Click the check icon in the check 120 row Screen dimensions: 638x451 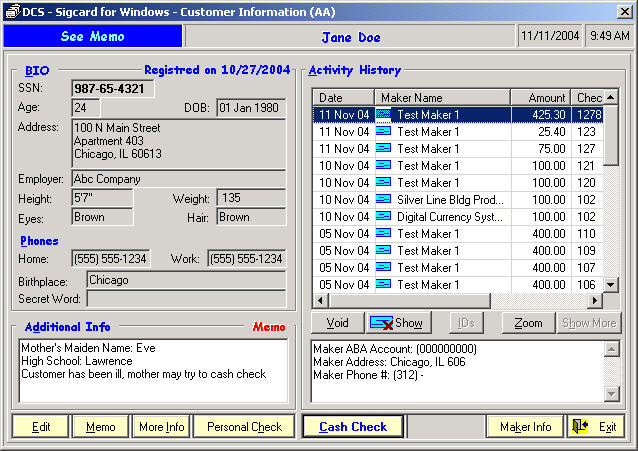coord(383,182)
